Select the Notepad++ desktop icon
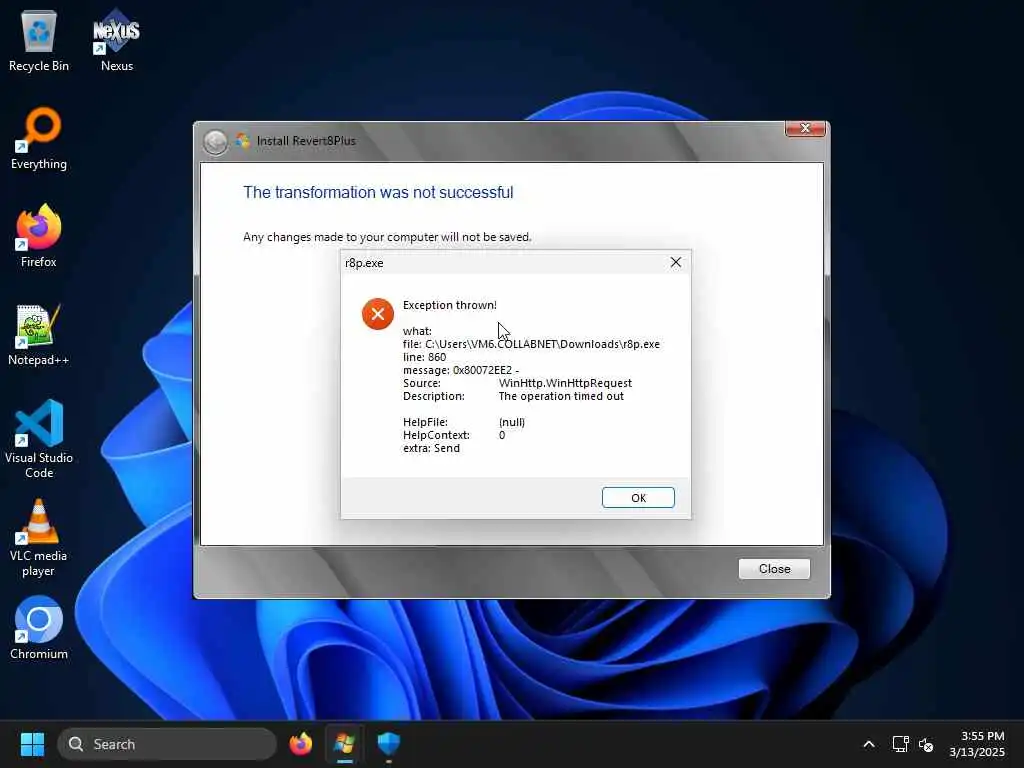Screen dimensions: 1024x768 coord(39,334)
